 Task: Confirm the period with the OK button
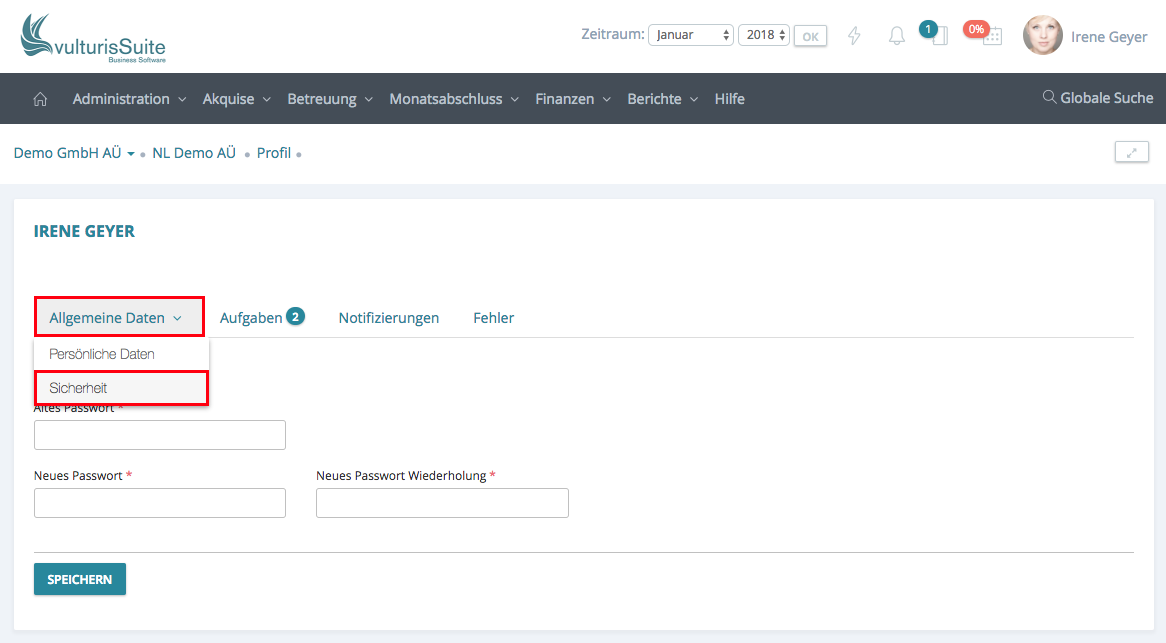click(x=810, y=37)
